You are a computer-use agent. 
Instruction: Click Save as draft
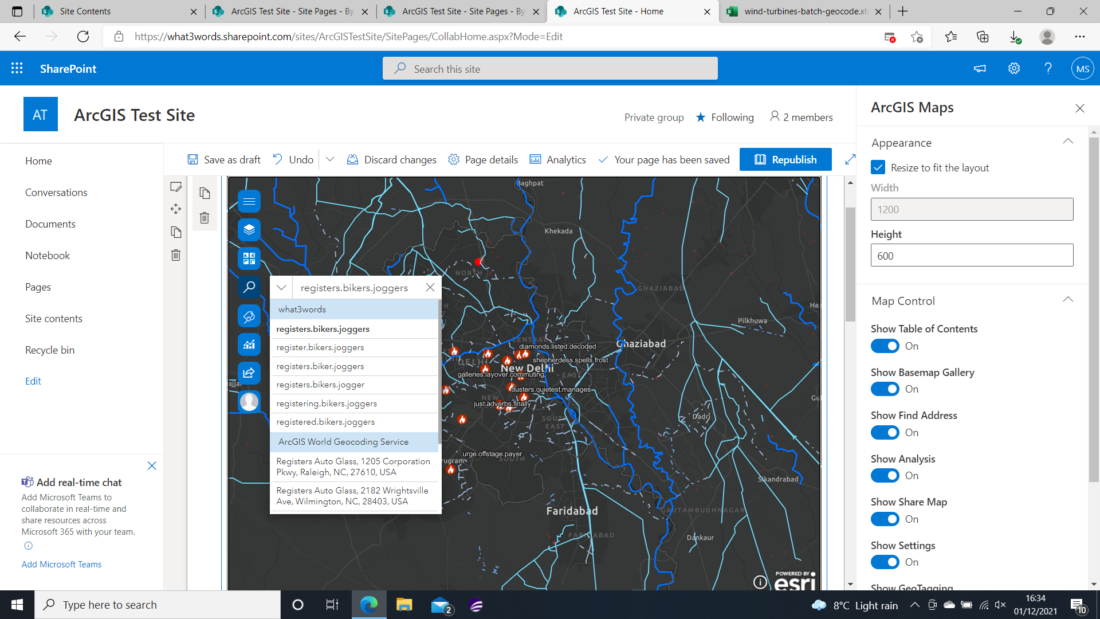pyautogui.click(x=224, y=159)
